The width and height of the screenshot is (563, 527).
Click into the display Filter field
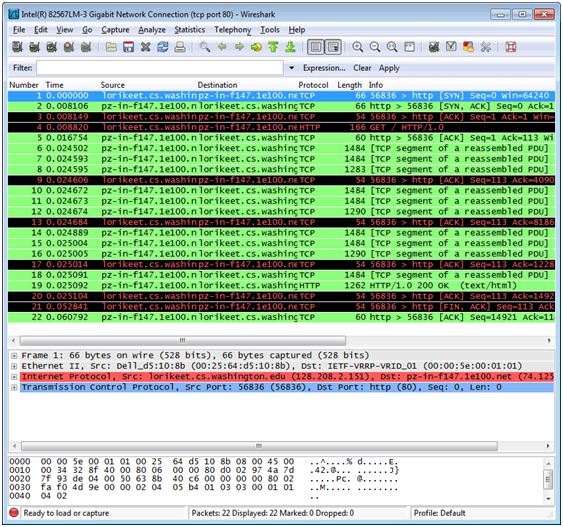(160, 68)
